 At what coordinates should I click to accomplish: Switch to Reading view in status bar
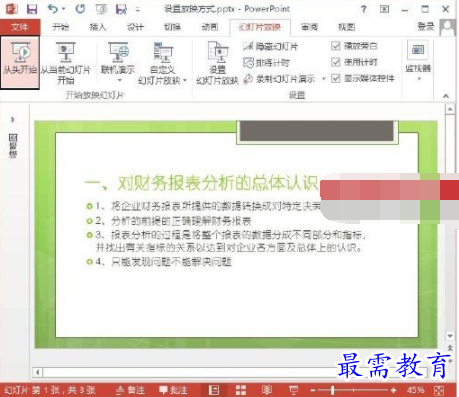[267, 390]
